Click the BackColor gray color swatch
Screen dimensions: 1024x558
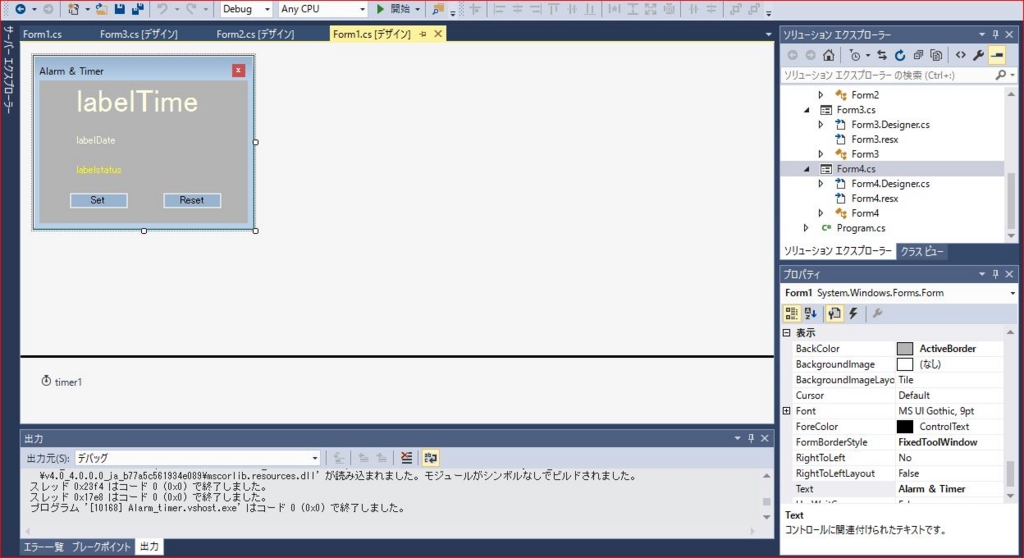[905, 349]
